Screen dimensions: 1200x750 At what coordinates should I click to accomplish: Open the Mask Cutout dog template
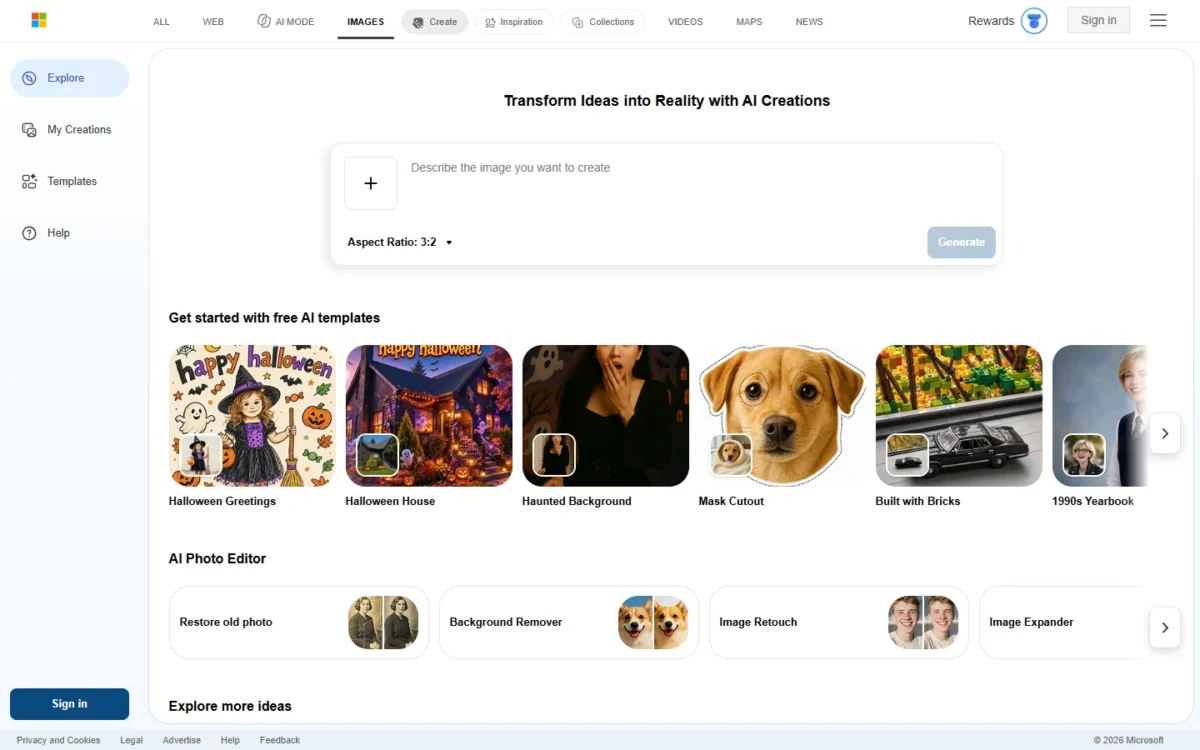783,416
